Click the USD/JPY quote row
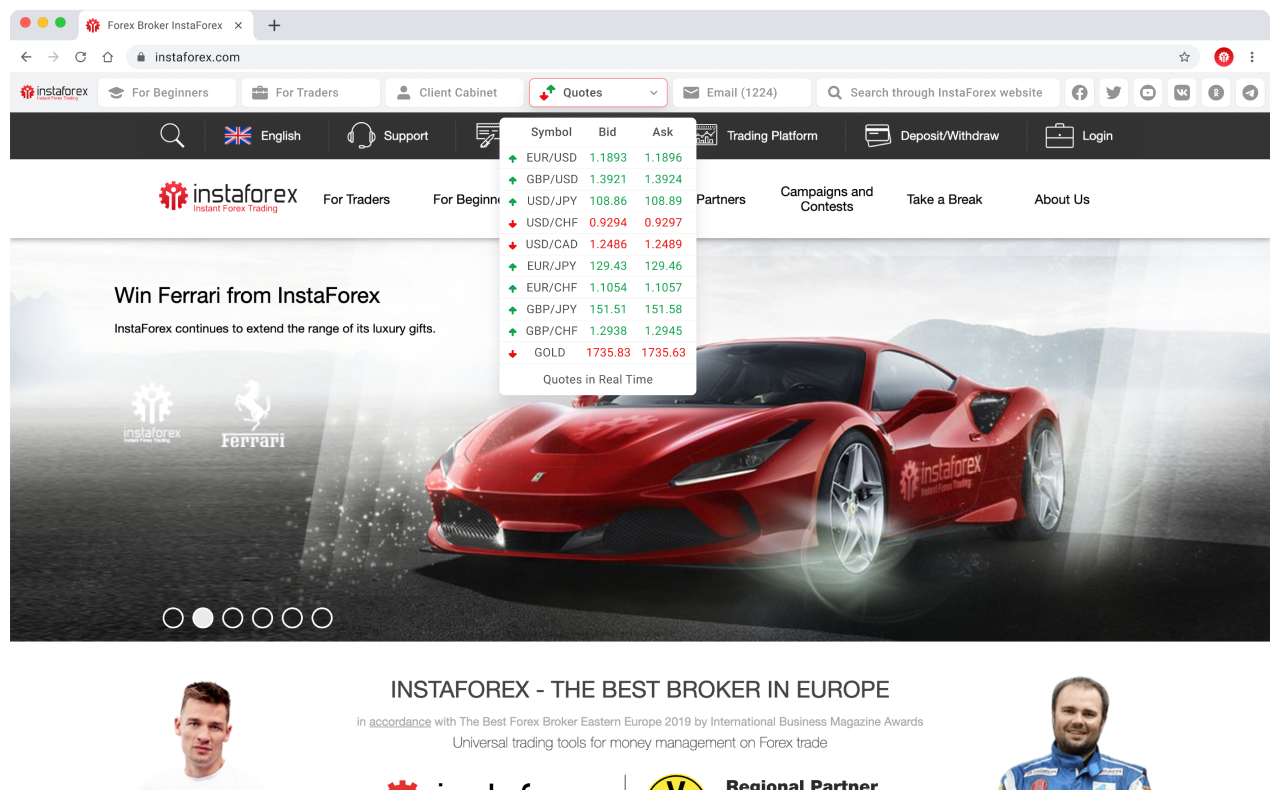The height and width of the screenshot is (800, 1280). (598, 201)
